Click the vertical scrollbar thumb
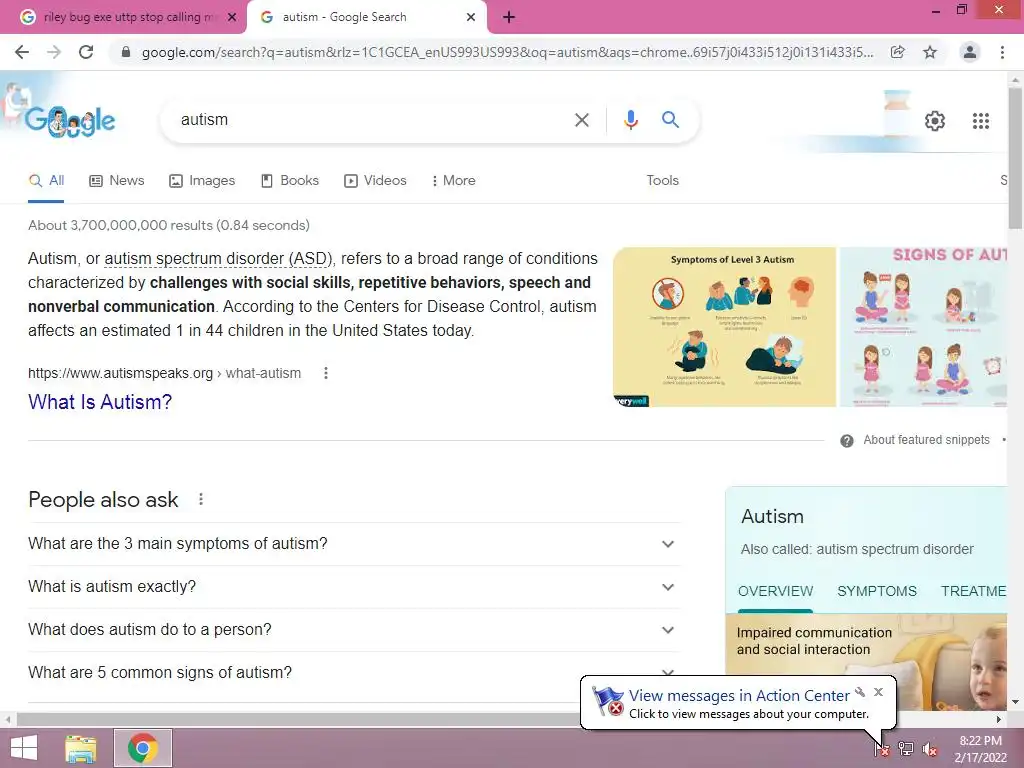This screenshot has height=768, width=1024. click(1015, 157)
